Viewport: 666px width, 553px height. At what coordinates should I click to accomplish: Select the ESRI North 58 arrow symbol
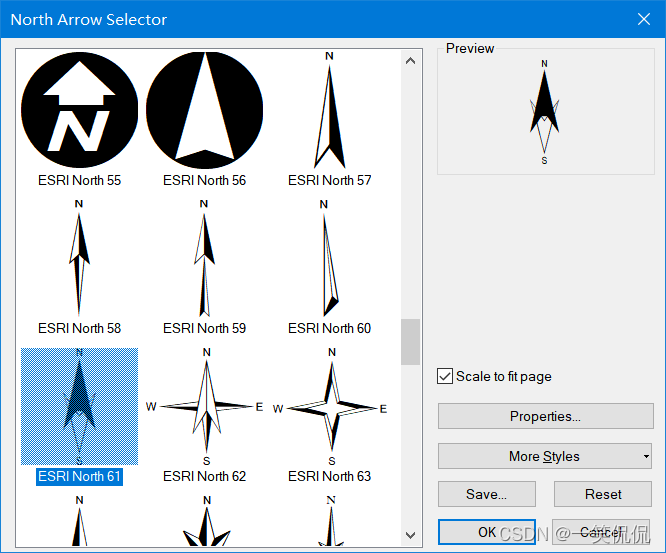pos(79,258)
